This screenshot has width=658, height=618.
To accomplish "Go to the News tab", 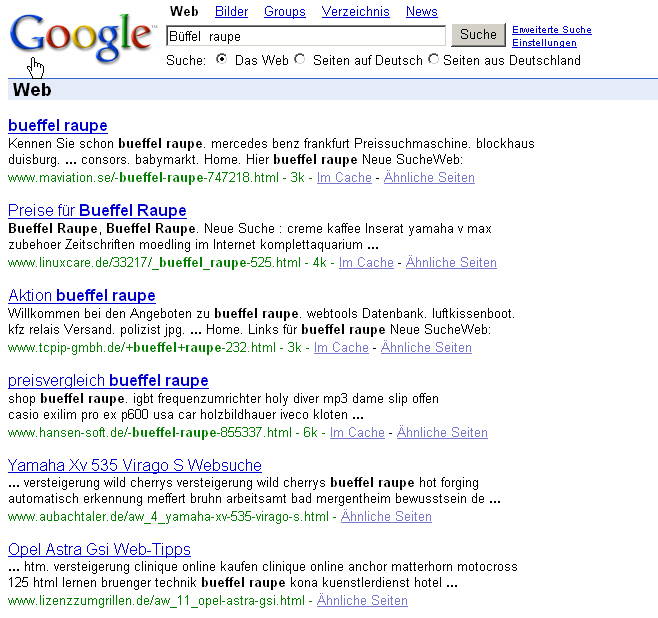I will click(421, 11).
